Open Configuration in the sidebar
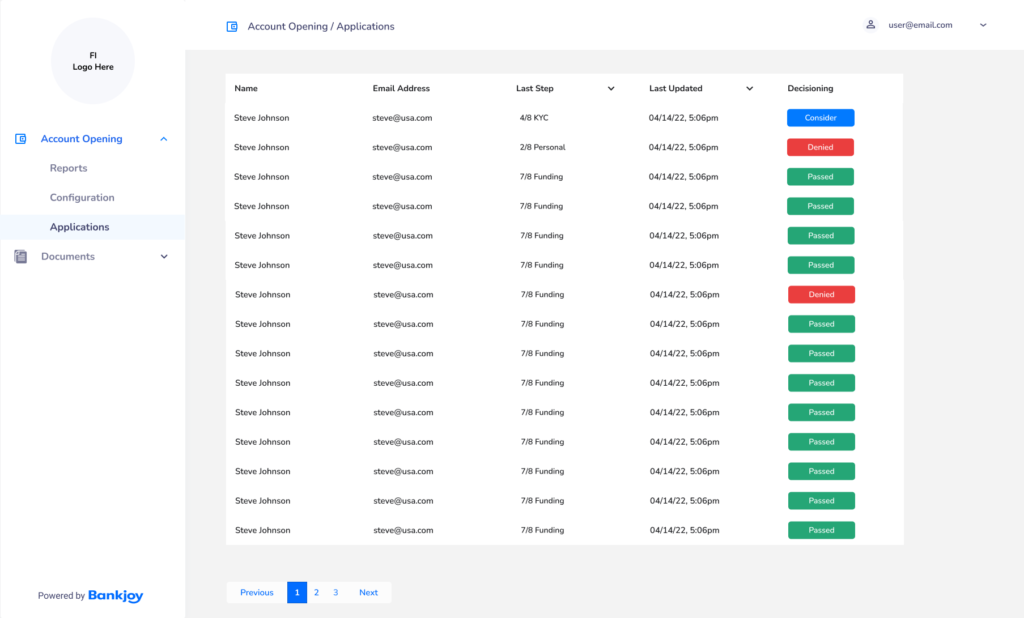 82,198
